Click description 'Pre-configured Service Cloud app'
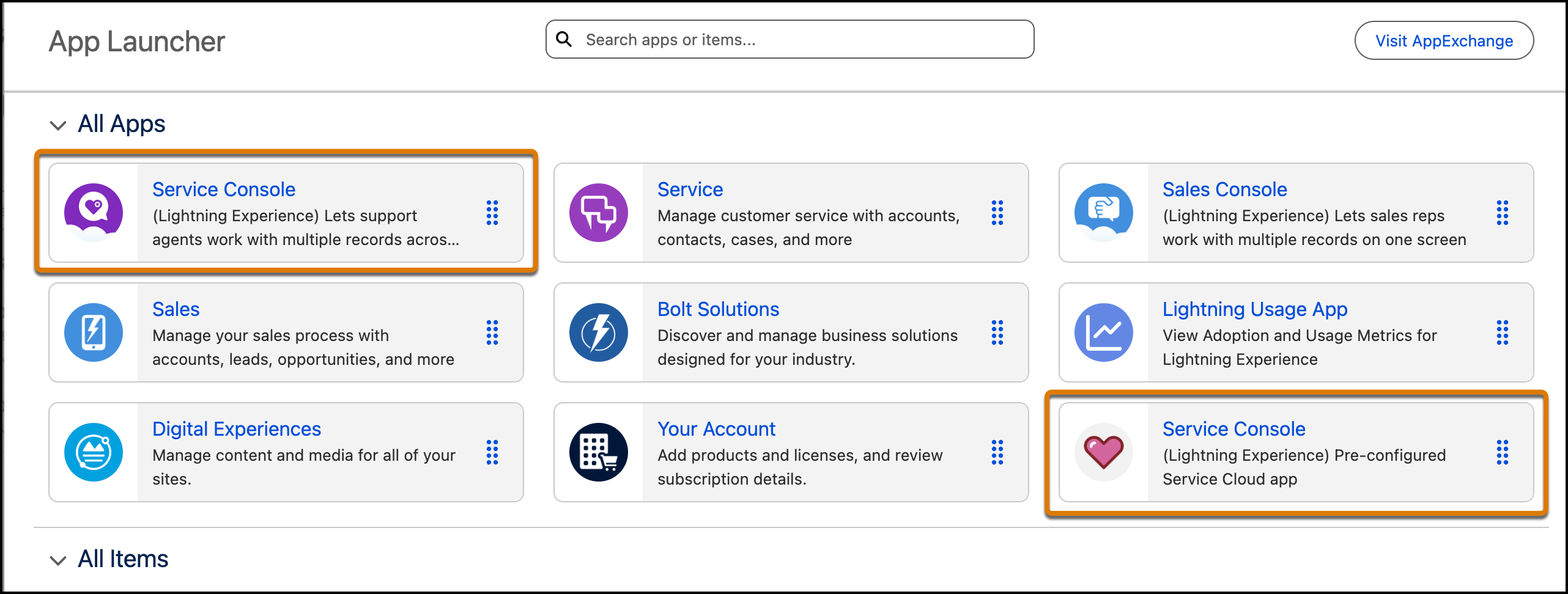This screenshot has width=1568, height=594. pyautogui.click(x=1304, y=467)
